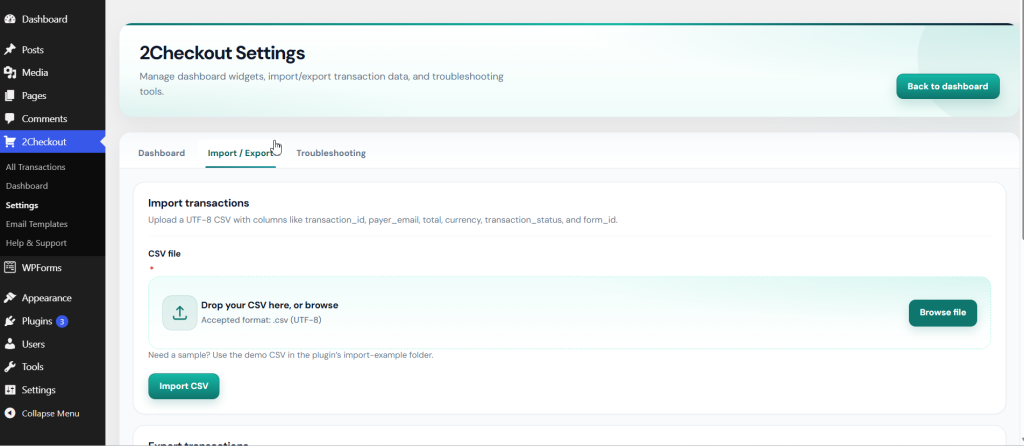Screen dimensions: 1024x446
Task: Open All Transactions submenu item
Action: tap(35, 167)
